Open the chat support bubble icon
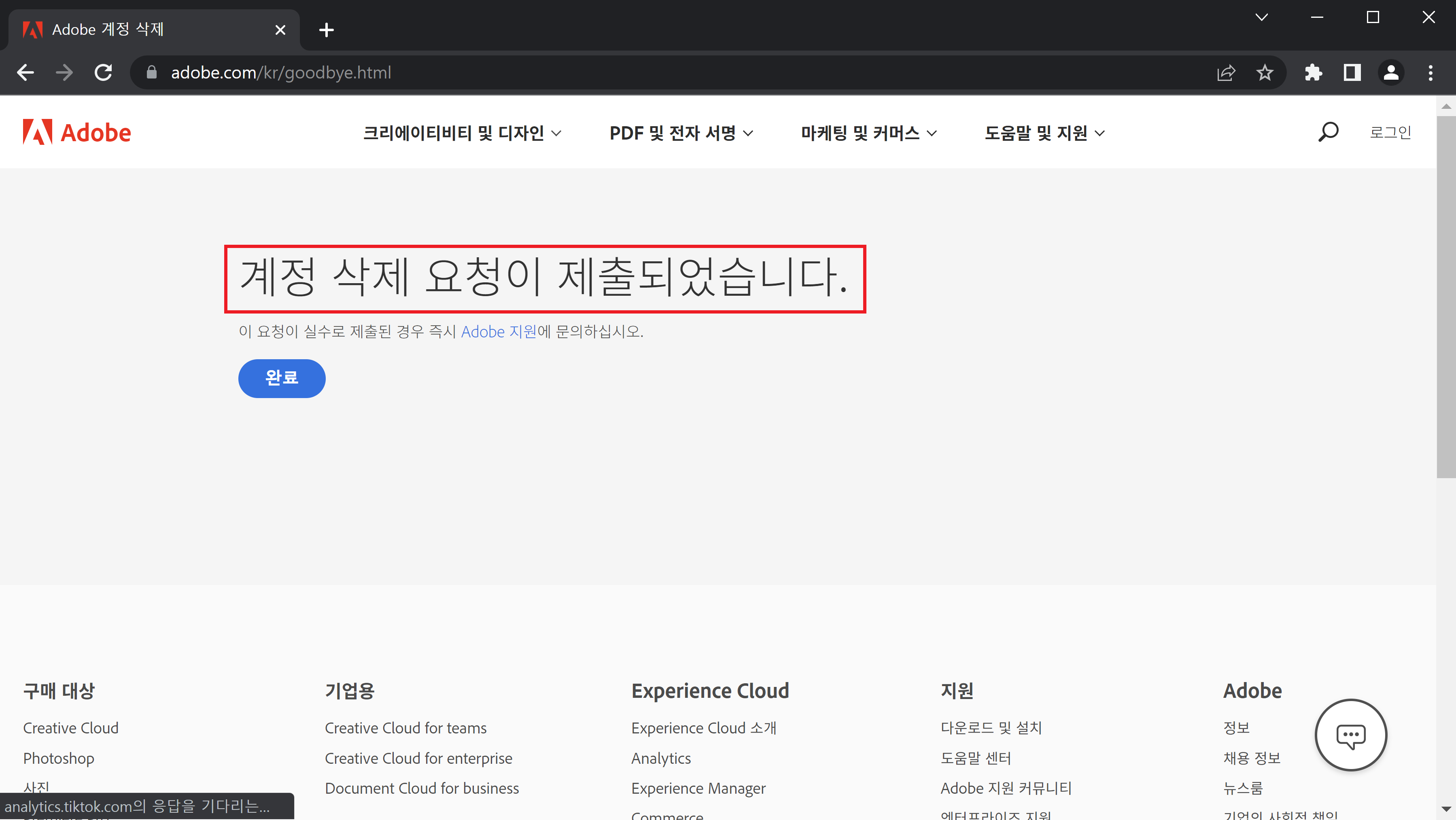This screenshot has height=820, width=1456. click(x=1350, y=735)
